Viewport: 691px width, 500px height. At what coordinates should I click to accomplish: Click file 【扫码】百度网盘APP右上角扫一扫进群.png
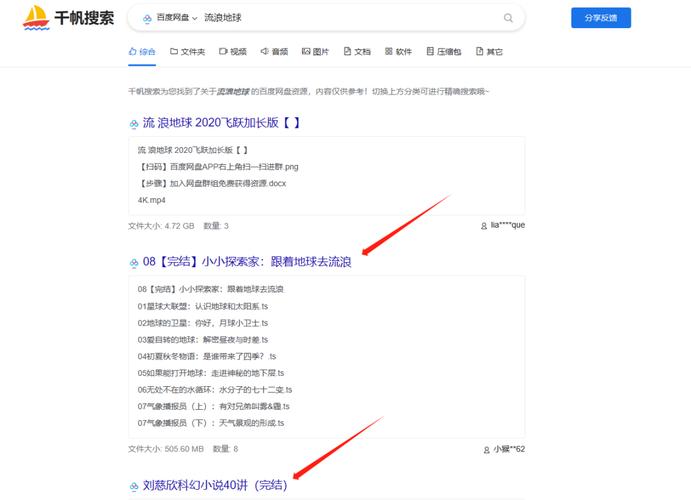pos(218,167)
